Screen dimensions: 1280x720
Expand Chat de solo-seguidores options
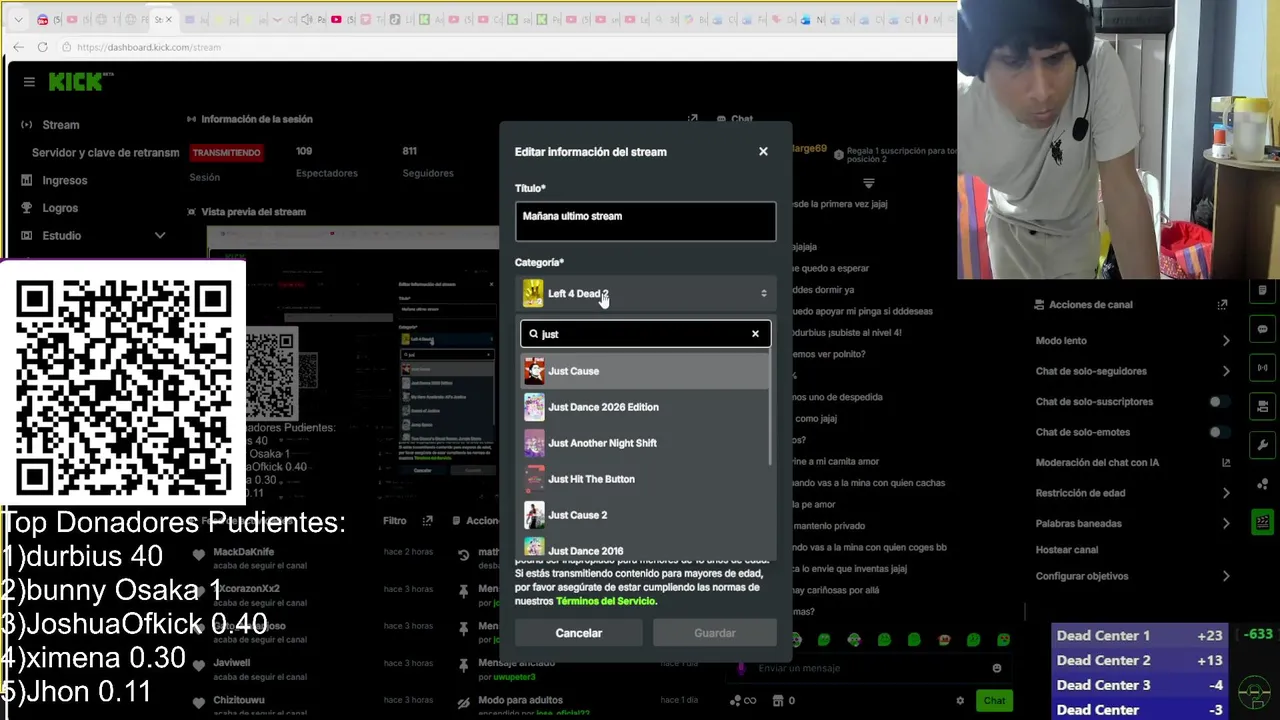pos(1226,371)
